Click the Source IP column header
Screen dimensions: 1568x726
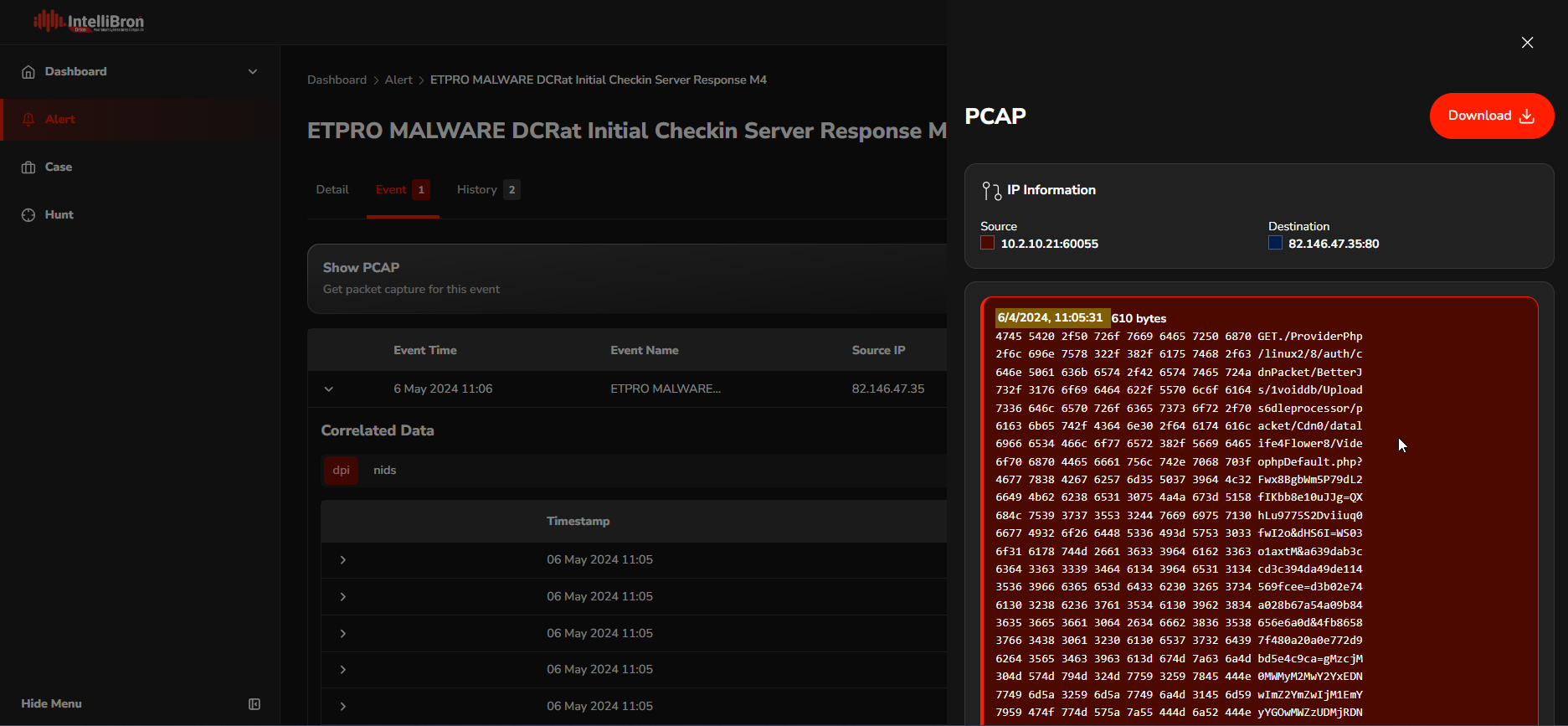pos(879,351)
